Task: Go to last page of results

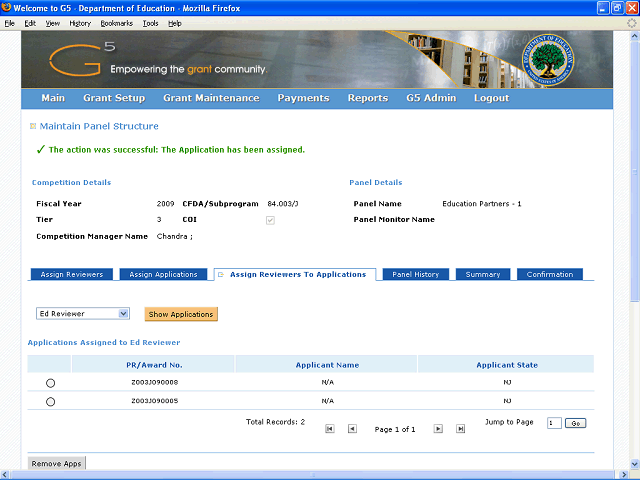Action: pos(460,429)
